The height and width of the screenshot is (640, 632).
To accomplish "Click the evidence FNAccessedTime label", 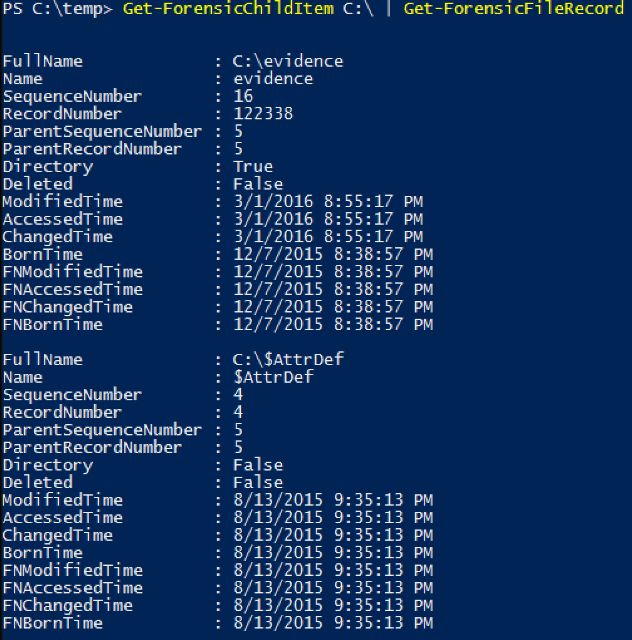I will [x=73, y=289].
